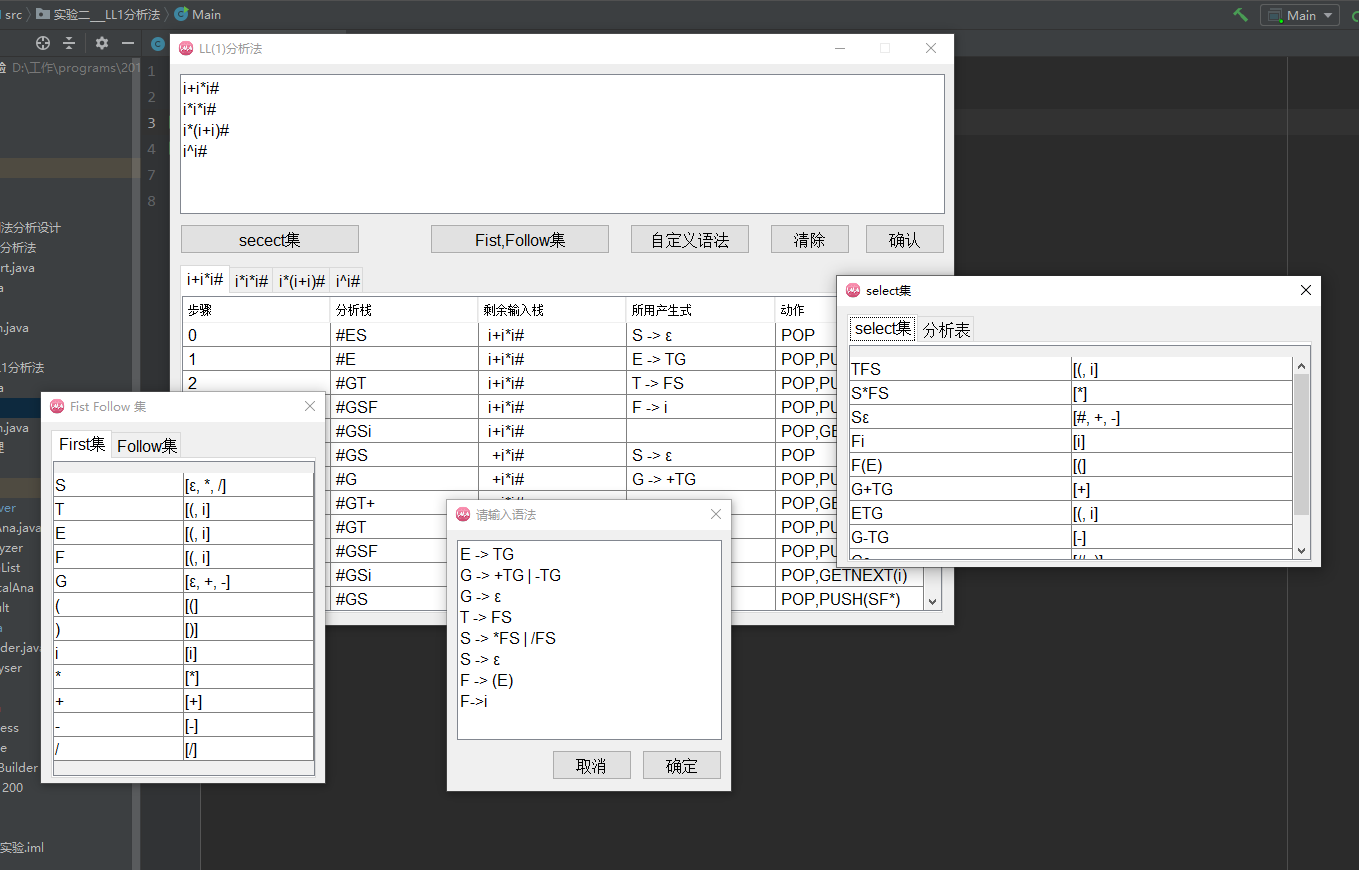Click 确定 in the 请输入语法 dialog
1359x870 pixels.
click(681, 765)
